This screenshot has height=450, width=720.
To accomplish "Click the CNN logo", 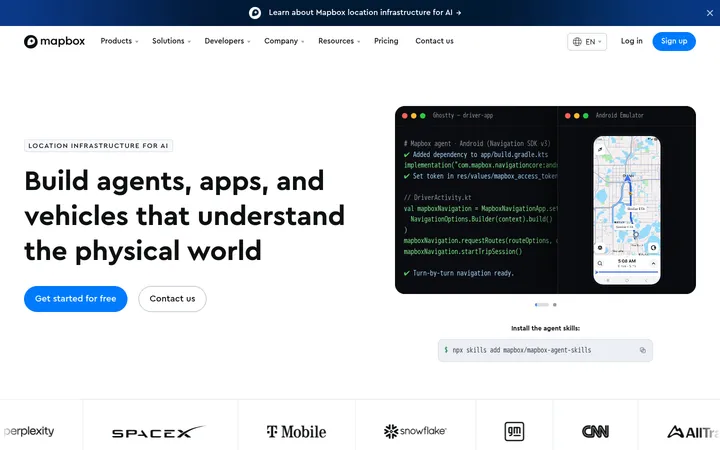I will [595, 432].
